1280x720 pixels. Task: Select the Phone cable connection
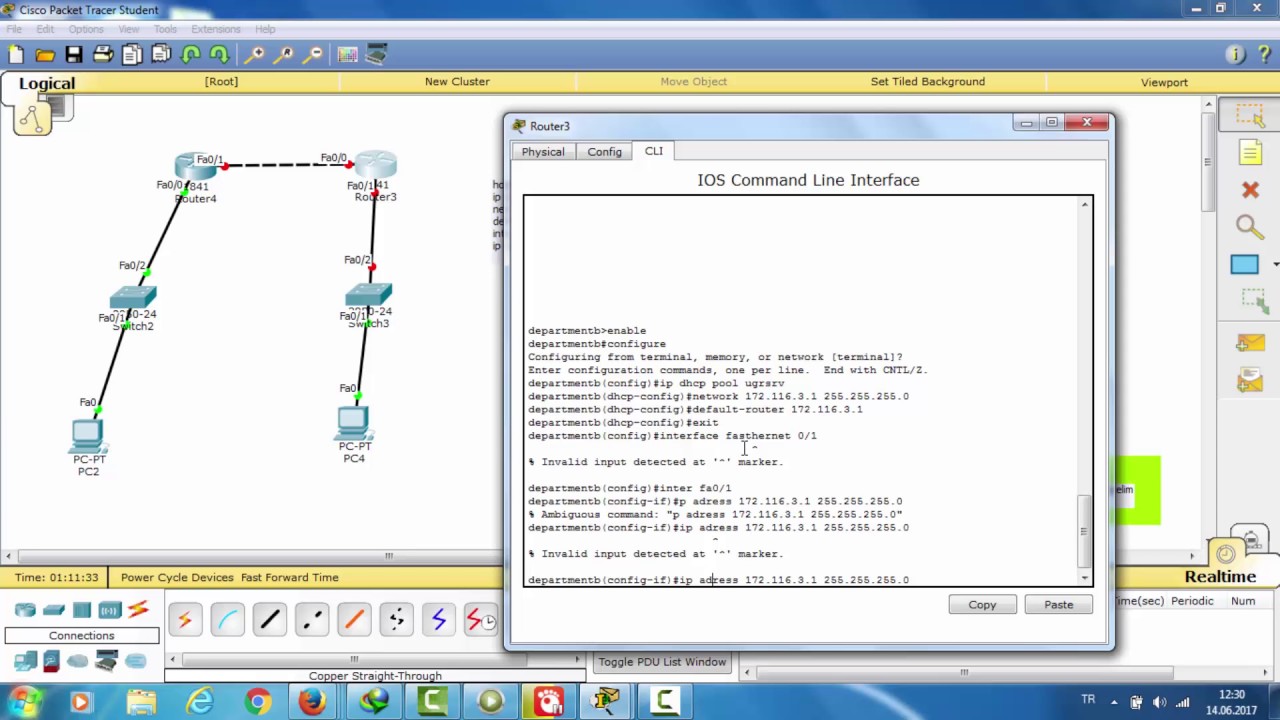[396, 621]
